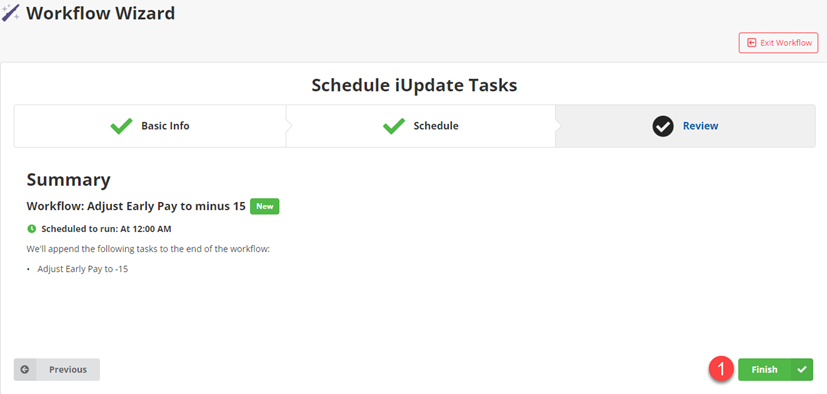Click the green checkmark beside Schedule

tap(393, 126)
